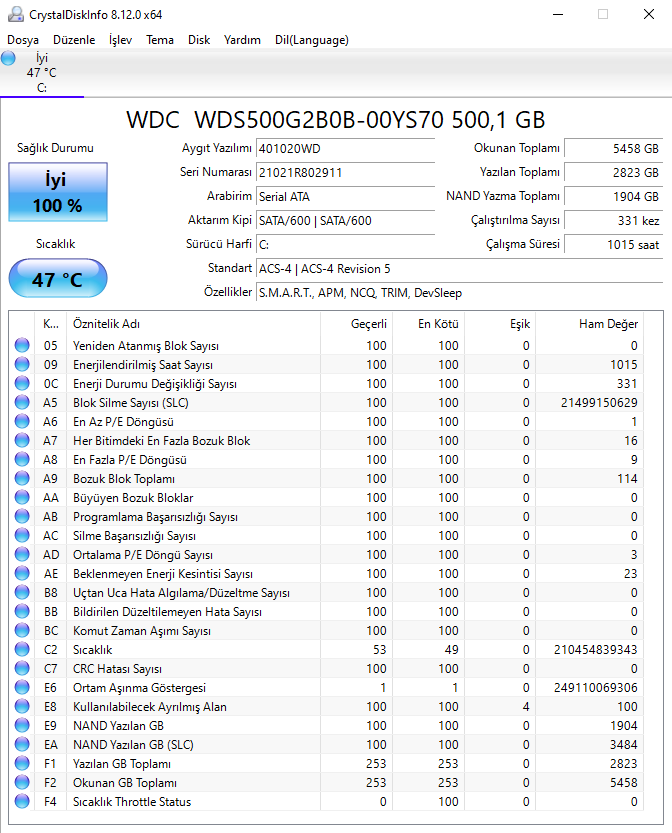Click the Aygıt Yazılımı field 401020WD
The height and width of the screenshot is (833, 672).
(345, 149)
